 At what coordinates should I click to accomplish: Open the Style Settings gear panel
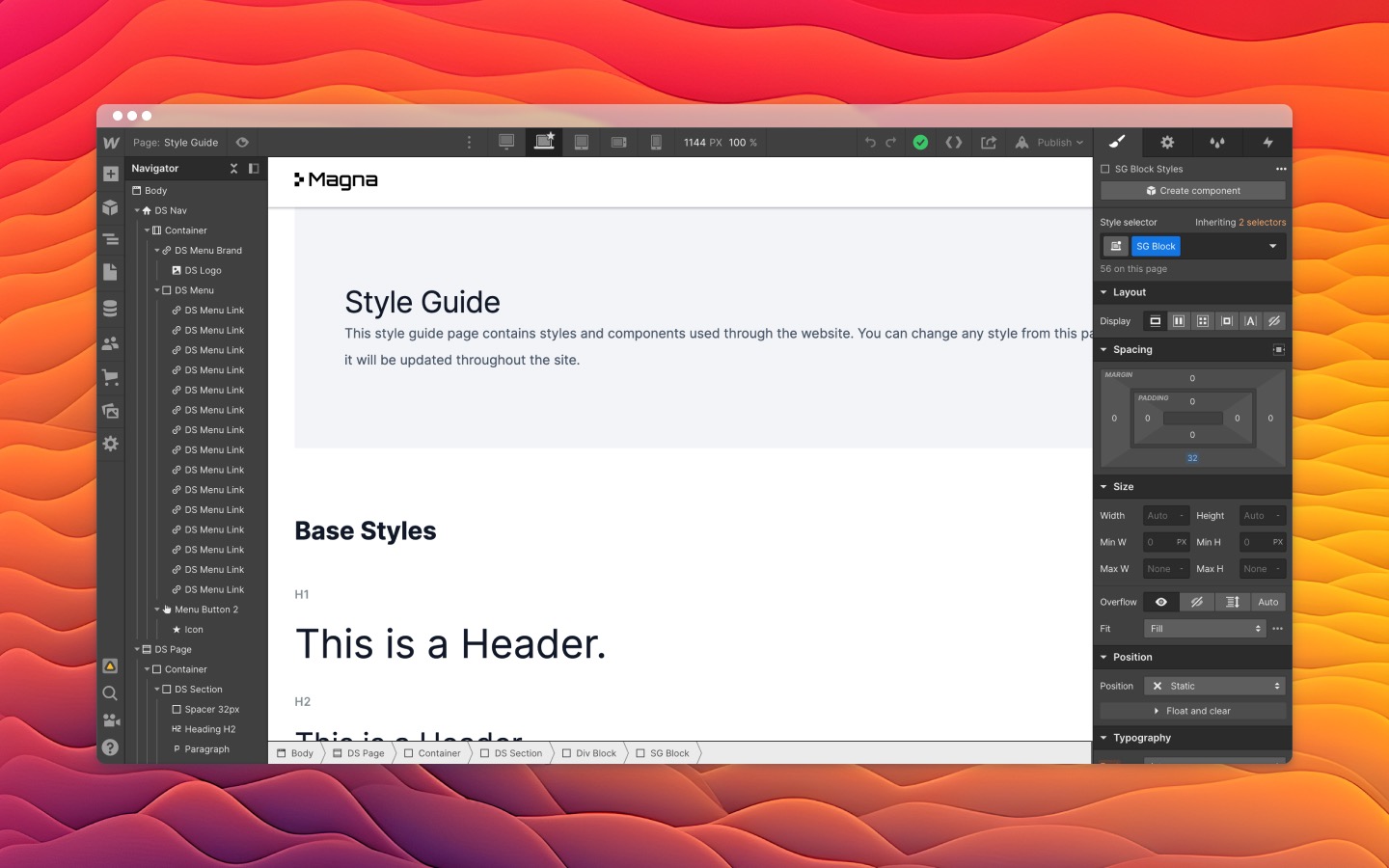(x=1167, y=142)
